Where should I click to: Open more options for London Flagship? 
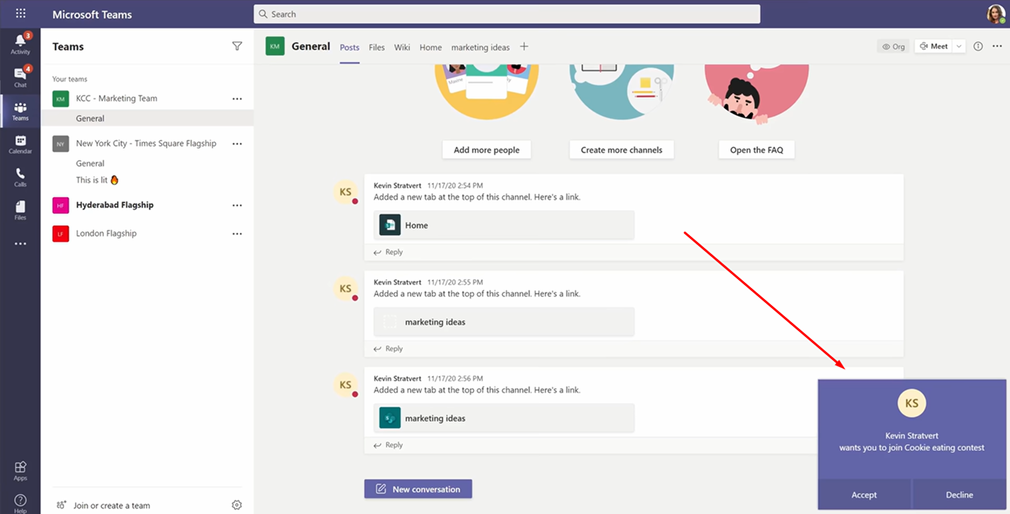(x=237, y=233)
